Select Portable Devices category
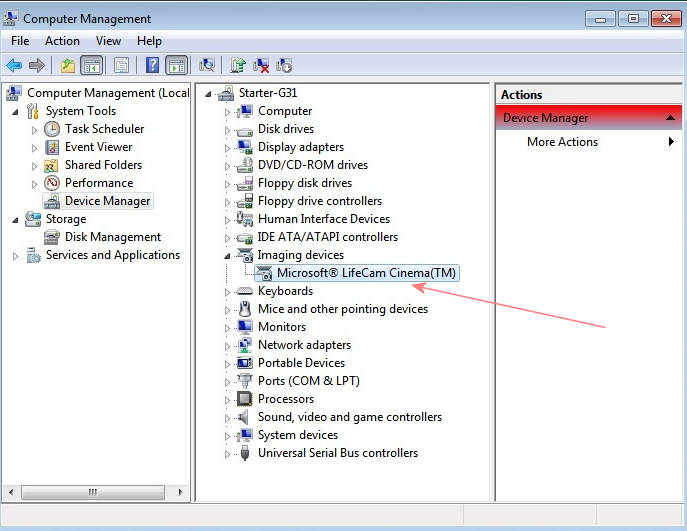 (x=301, y=363)
